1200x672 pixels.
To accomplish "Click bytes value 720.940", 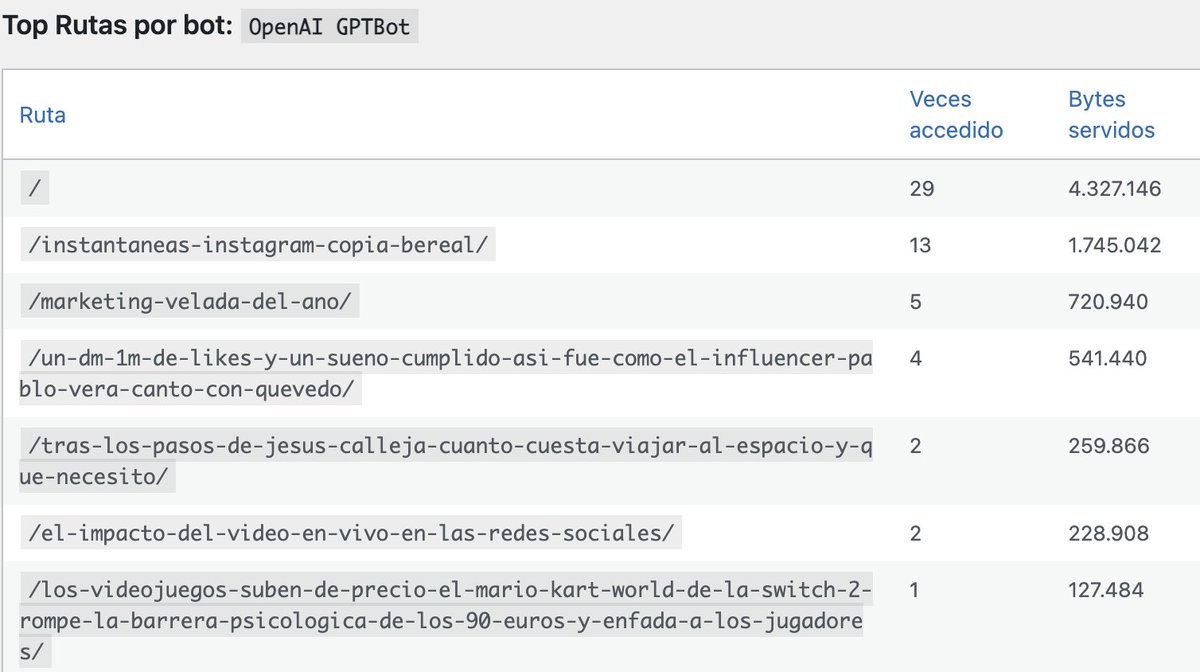I will [1108, 302].
